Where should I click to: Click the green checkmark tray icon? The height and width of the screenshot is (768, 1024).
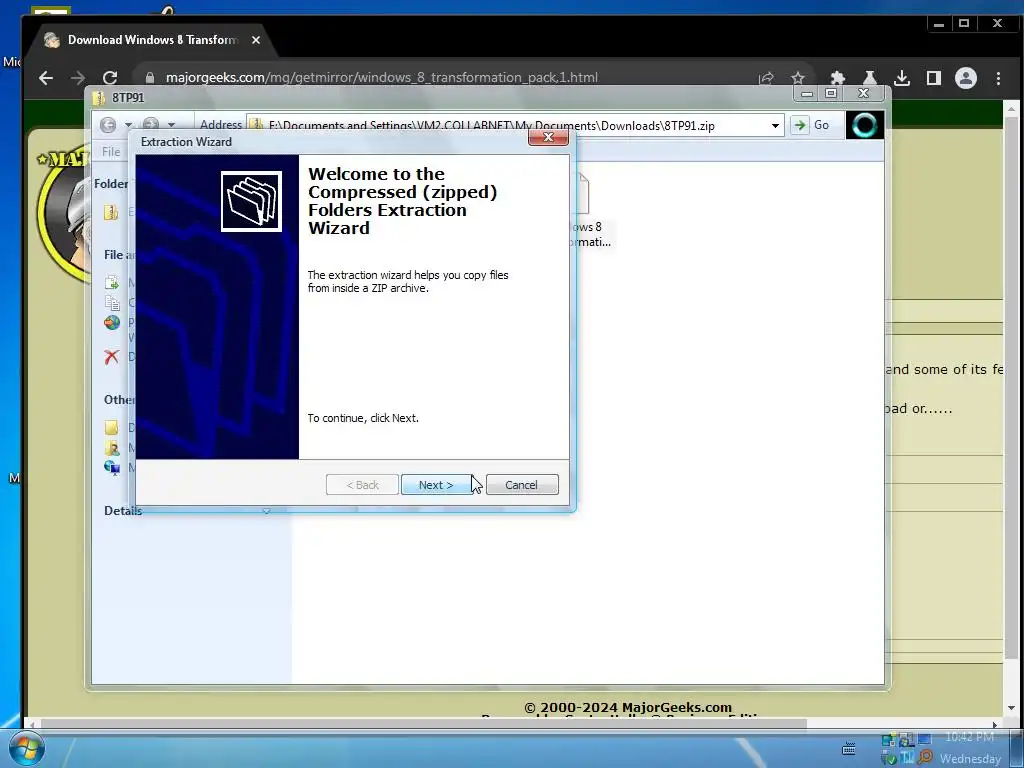889,758
